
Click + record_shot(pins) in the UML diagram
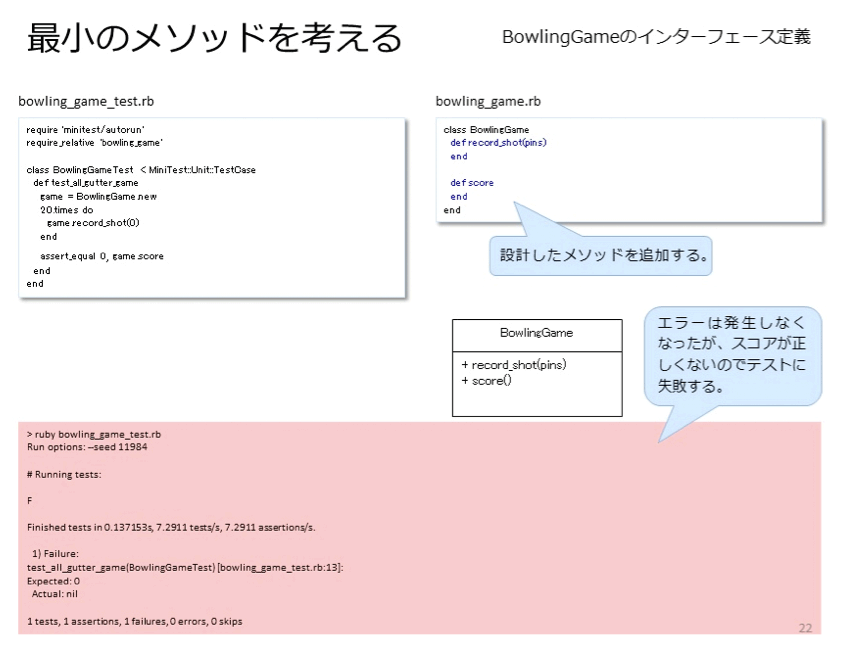514,365
